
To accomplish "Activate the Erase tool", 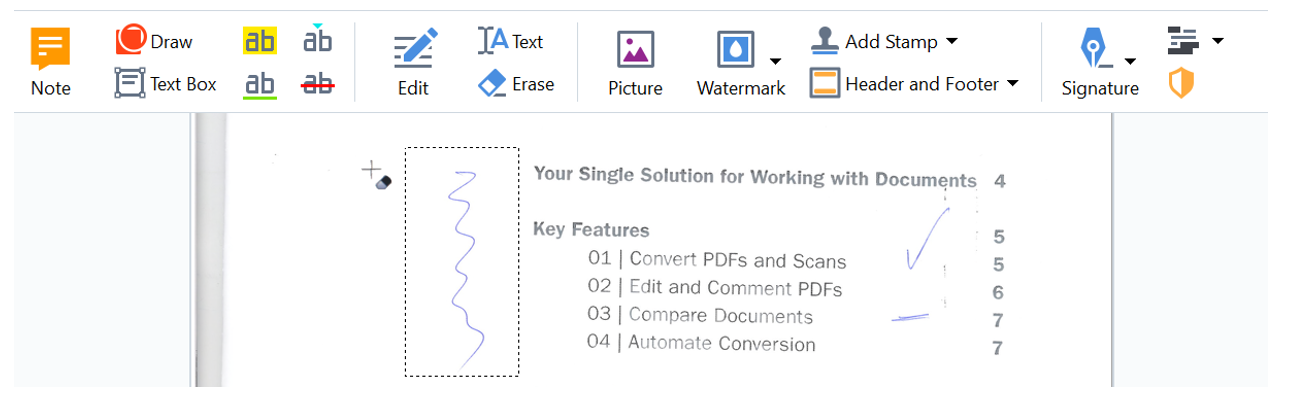I will pos(516,84).
